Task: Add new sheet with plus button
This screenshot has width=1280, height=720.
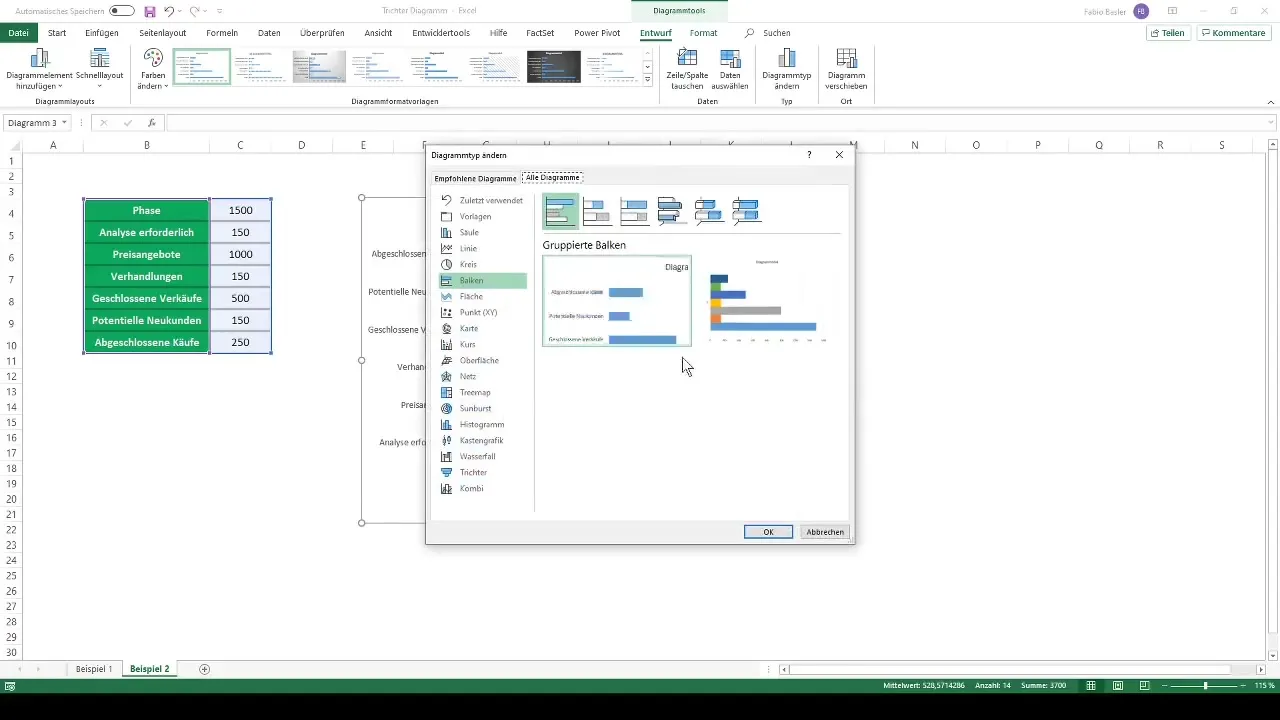Action: pyautogui.click(x=205, y=668)
